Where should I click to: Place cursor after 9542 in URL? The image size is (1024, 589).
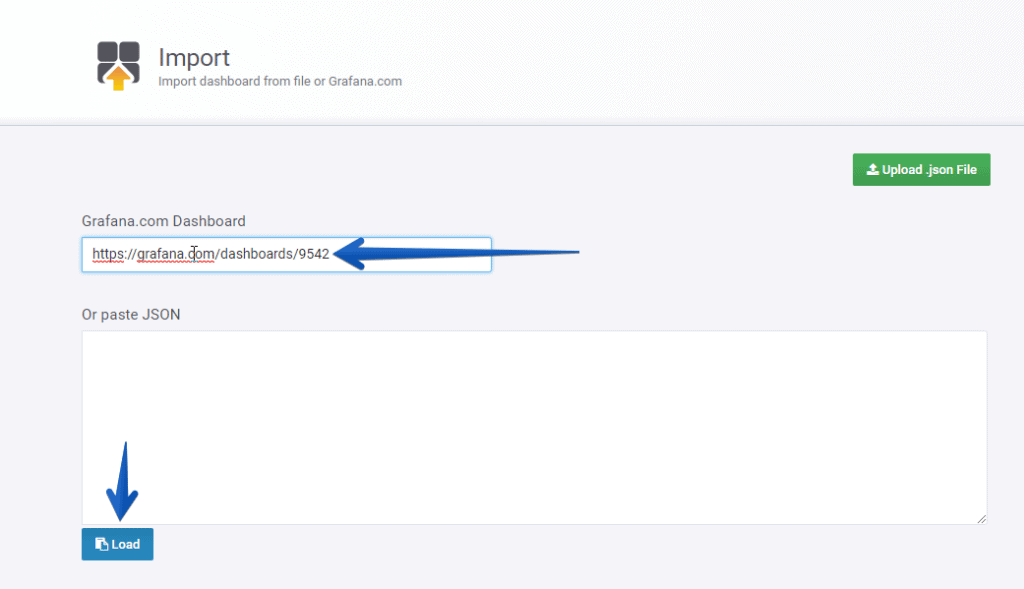point(330,254)
